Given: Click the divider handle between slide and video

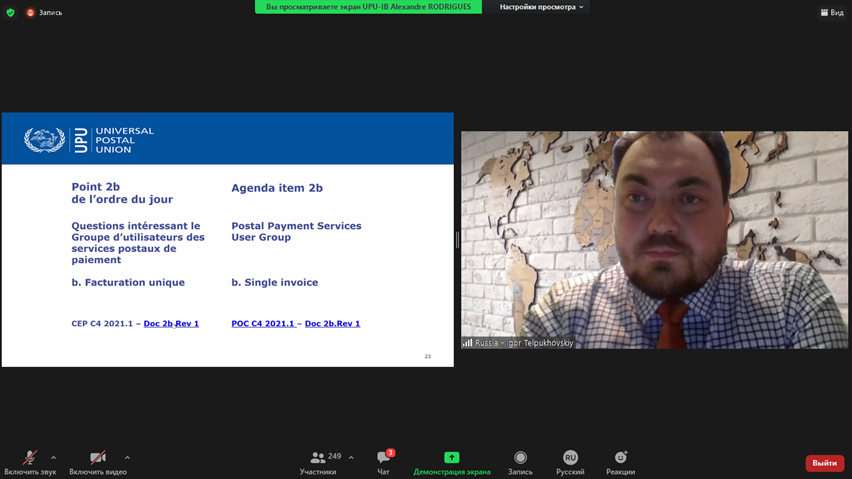Looking at the screenshot, I should click(x=458, y=240).
